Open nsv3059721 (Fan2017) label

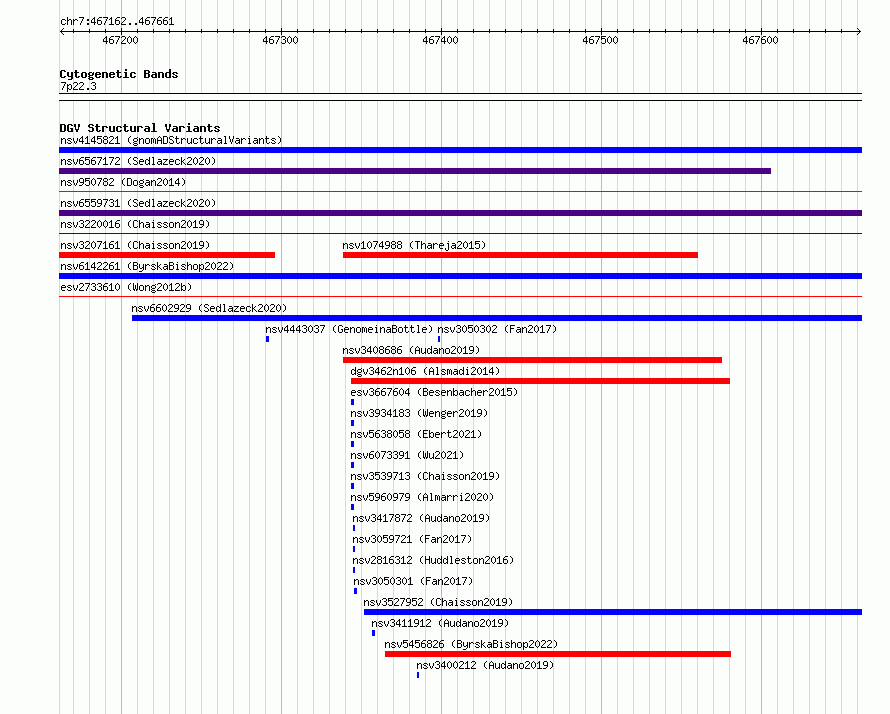pyautogui.click(x=412, y=539)
